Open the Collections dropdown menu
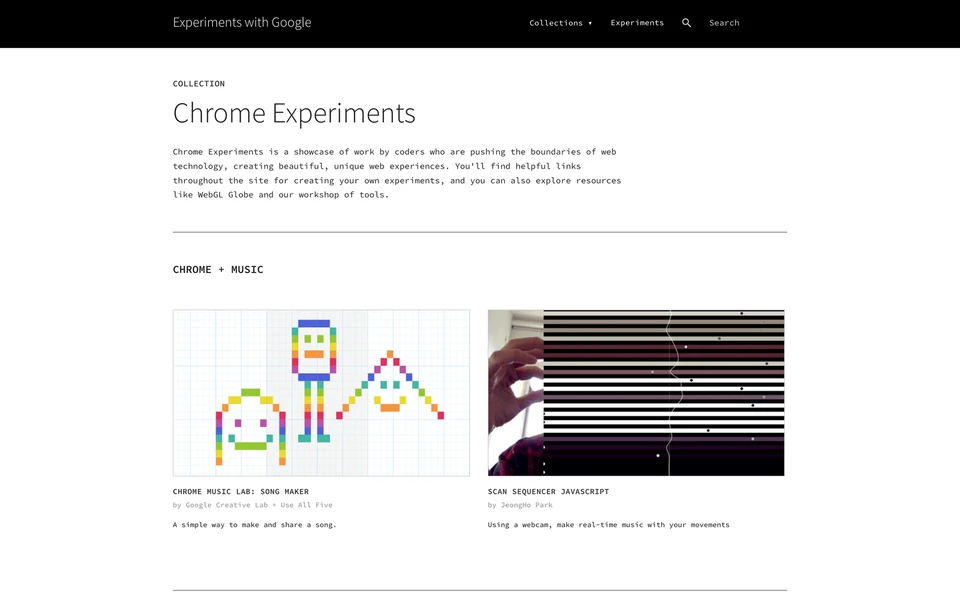 (560, 23)
